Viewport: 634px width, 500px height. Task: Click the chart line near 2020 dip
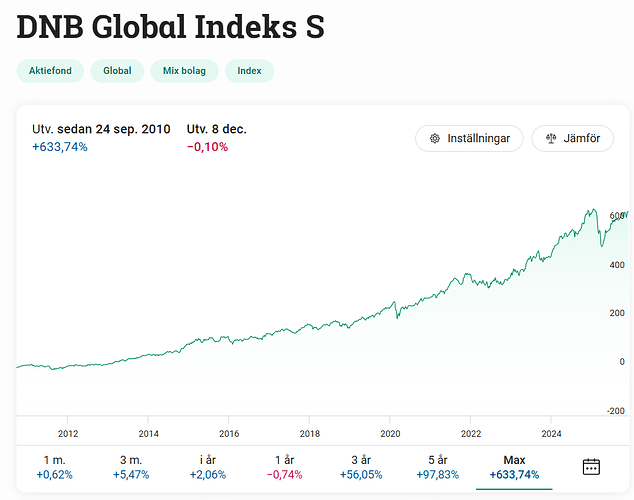397,316
